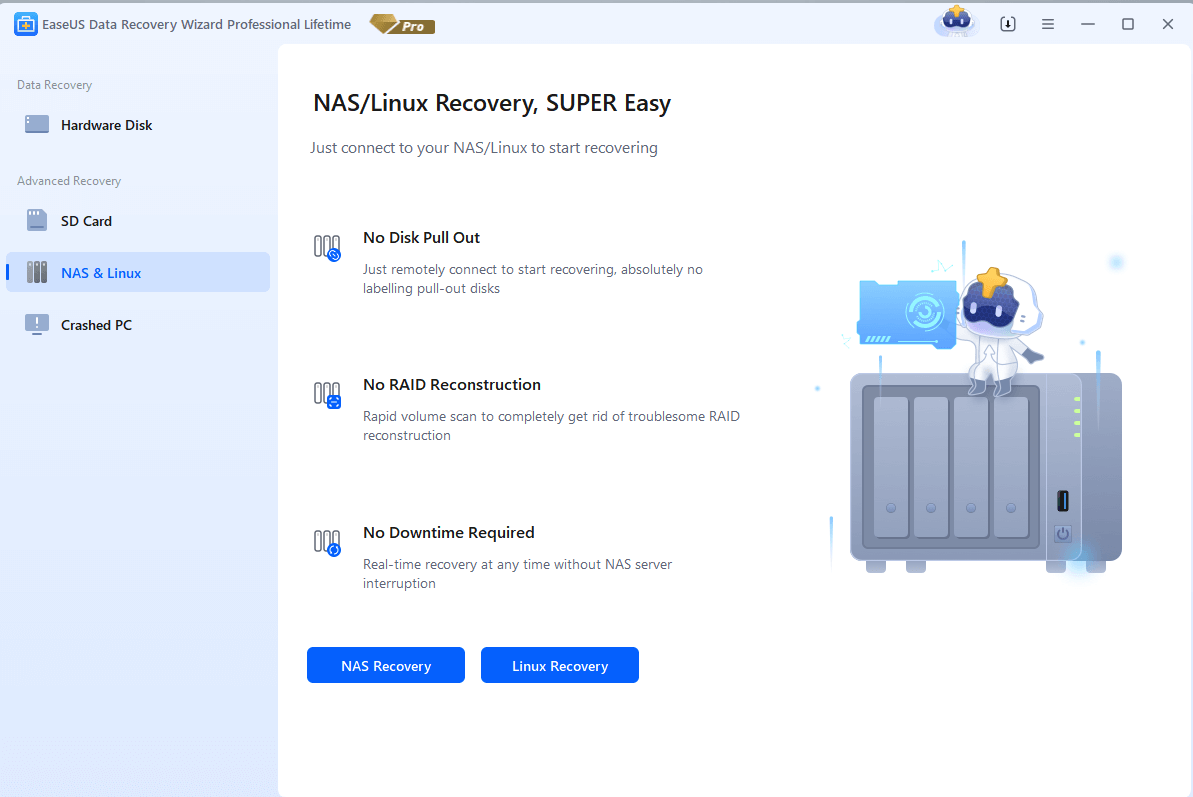Click the power symbol on the NAS illustration

[1061, 534]
